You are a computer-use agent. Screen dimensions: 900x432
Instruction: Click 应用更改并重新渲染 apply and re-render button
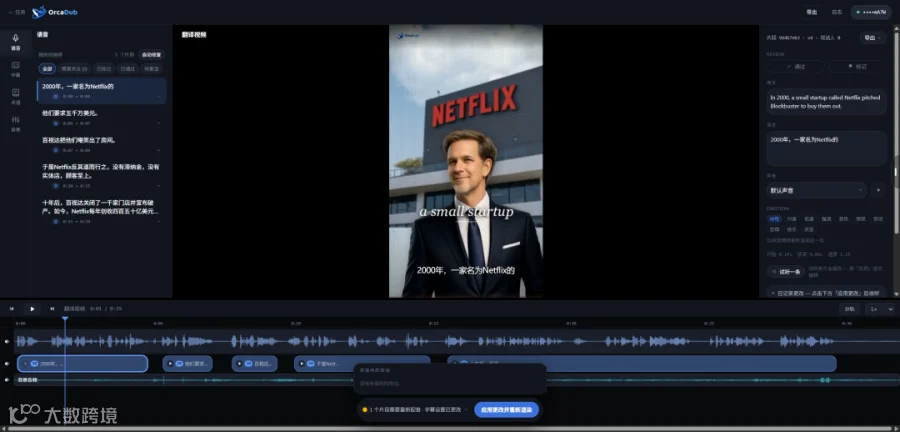click(506, 410)
